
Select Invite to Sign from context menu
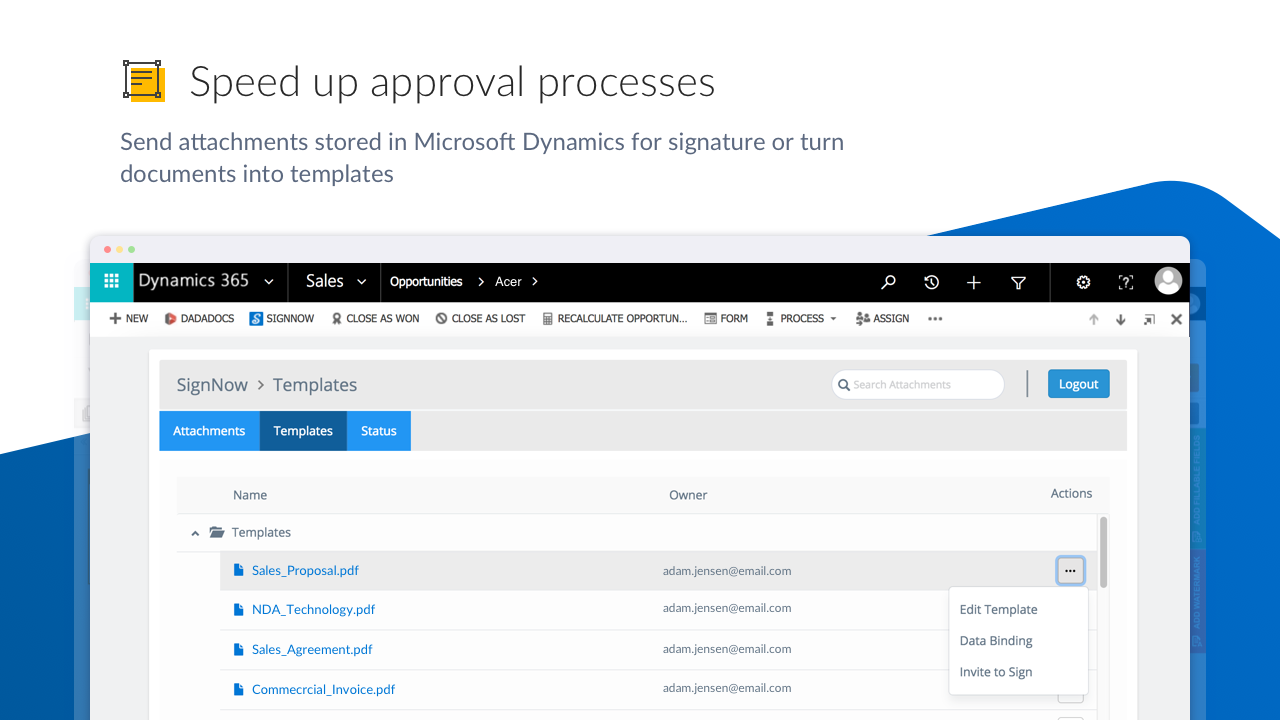coord(995,672)
